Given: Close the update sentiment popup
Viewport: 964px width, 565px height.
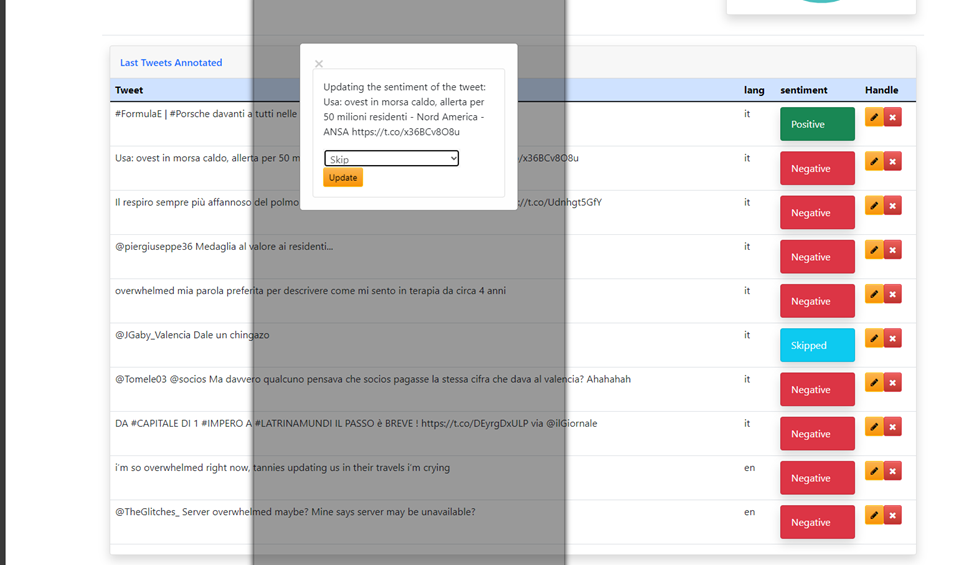Looking at the screenshot, I should pyautogui.click(x=319, y=64).
